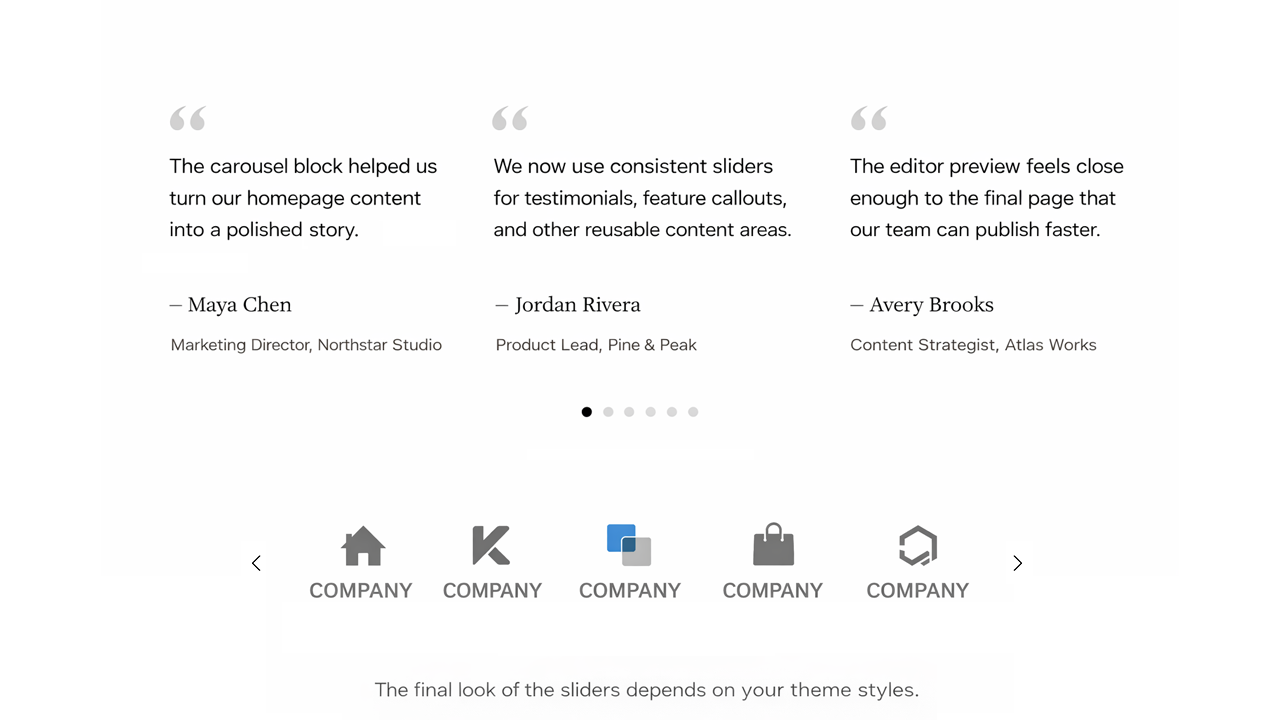Click the quote mark above Maya Chen's testimonial
Image resolution: width=1280 pixels, height=720 pixels.
coord(188,119)
